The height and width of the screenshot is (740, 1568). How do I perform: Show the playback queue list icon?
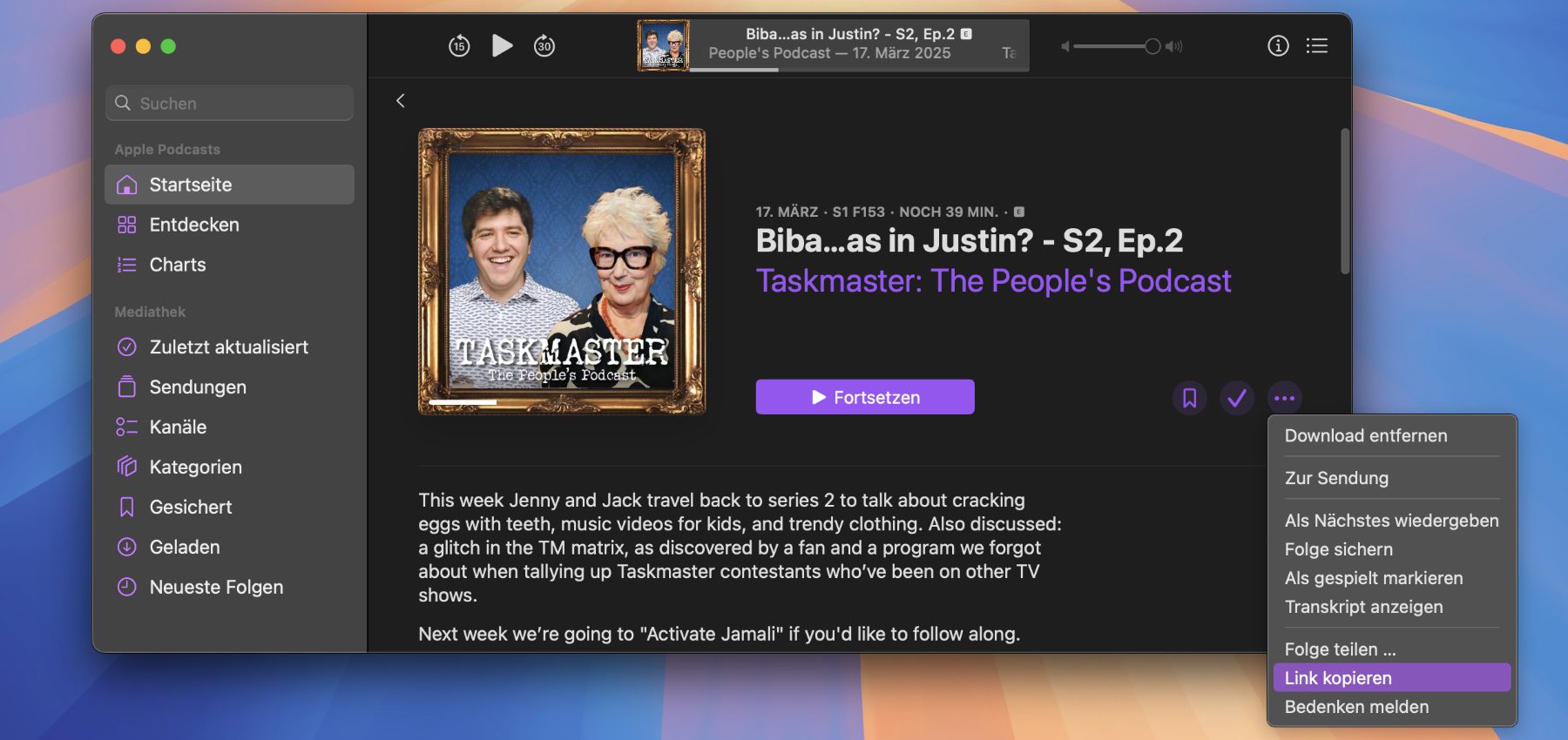pyautogui.click(x=1316, y=46)
